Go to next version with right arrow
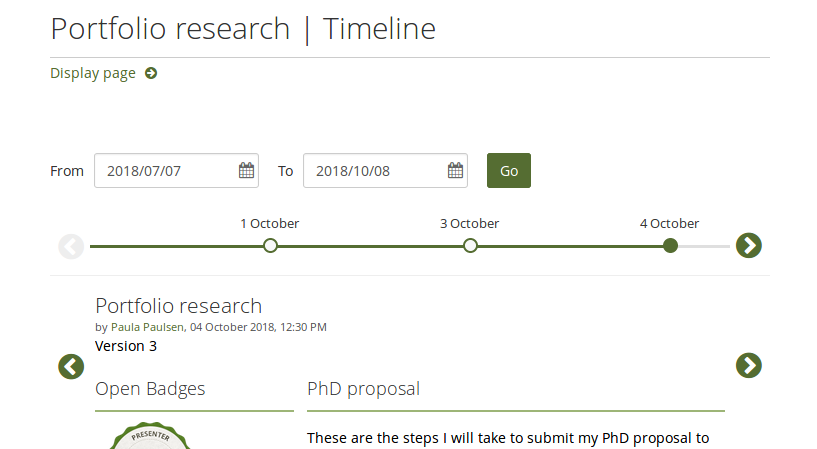Screen dimensions: 817x449 748,366
